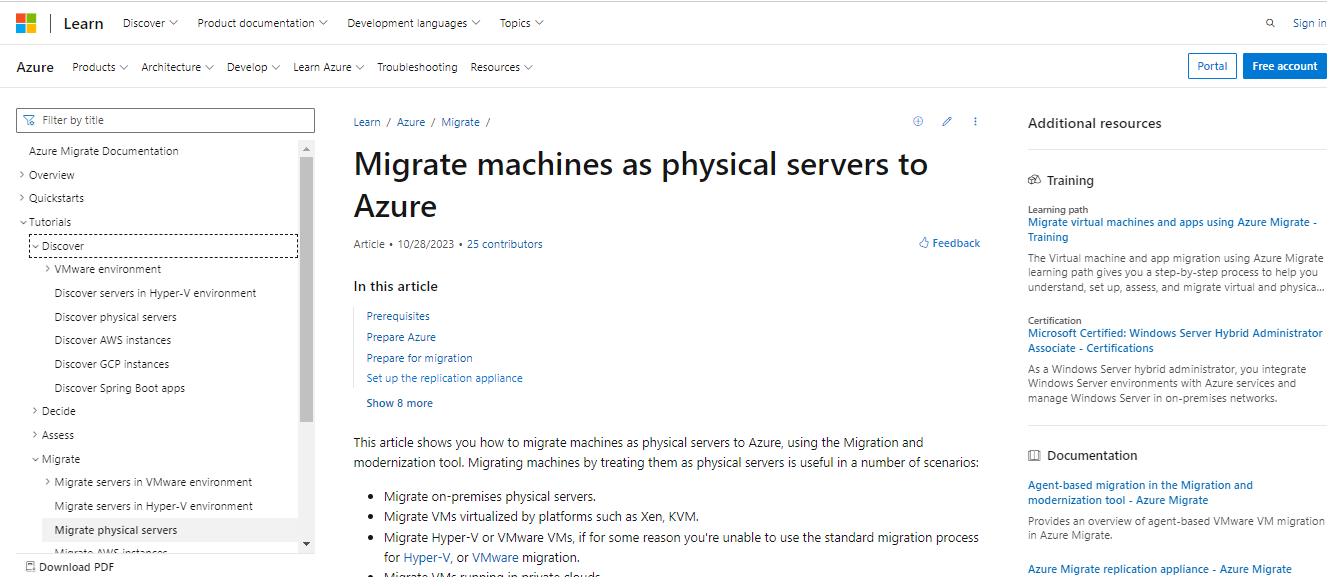Click the filter icon in the search box
Screen dimensions: 1327x577
pos(28,120)
